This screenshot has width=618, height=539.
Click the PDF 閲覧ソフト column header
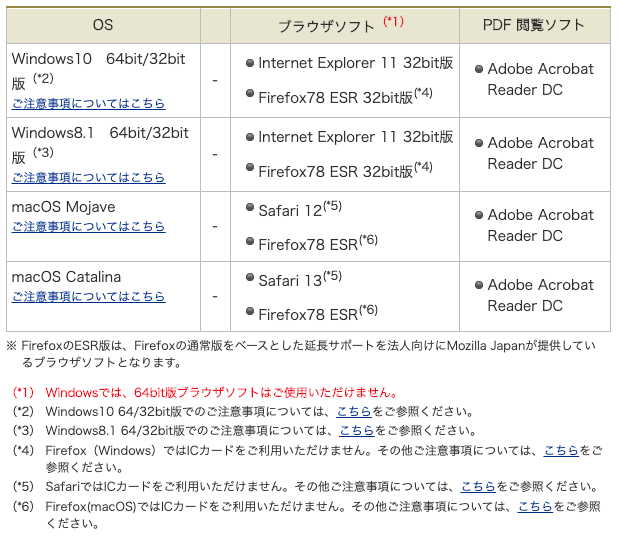click(534, 24)
